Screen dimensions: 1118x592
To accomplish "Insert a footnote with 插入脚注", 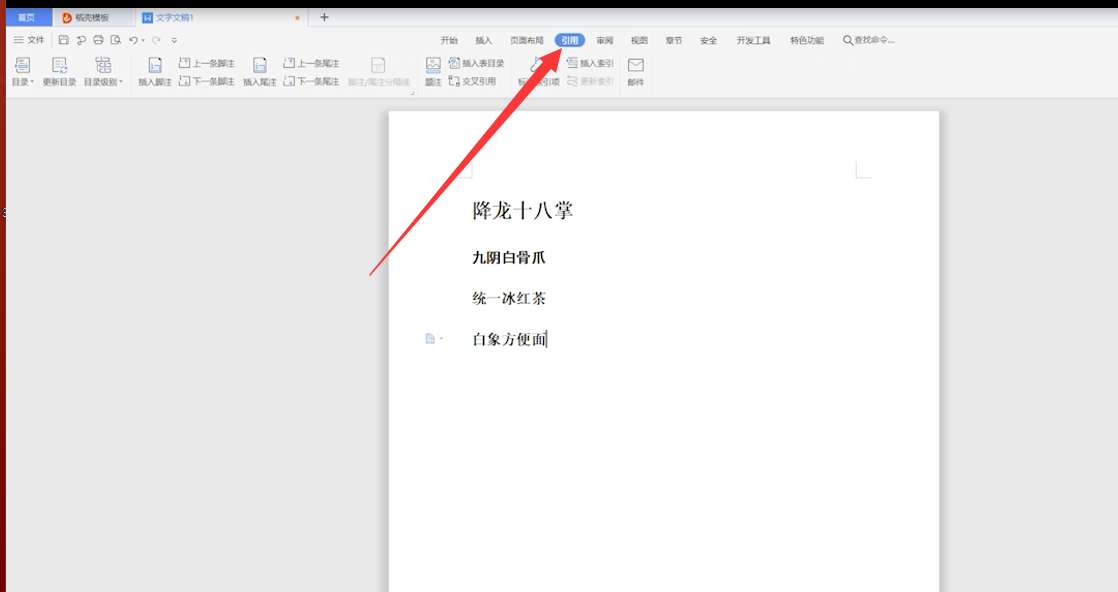I will coord(155,71).
